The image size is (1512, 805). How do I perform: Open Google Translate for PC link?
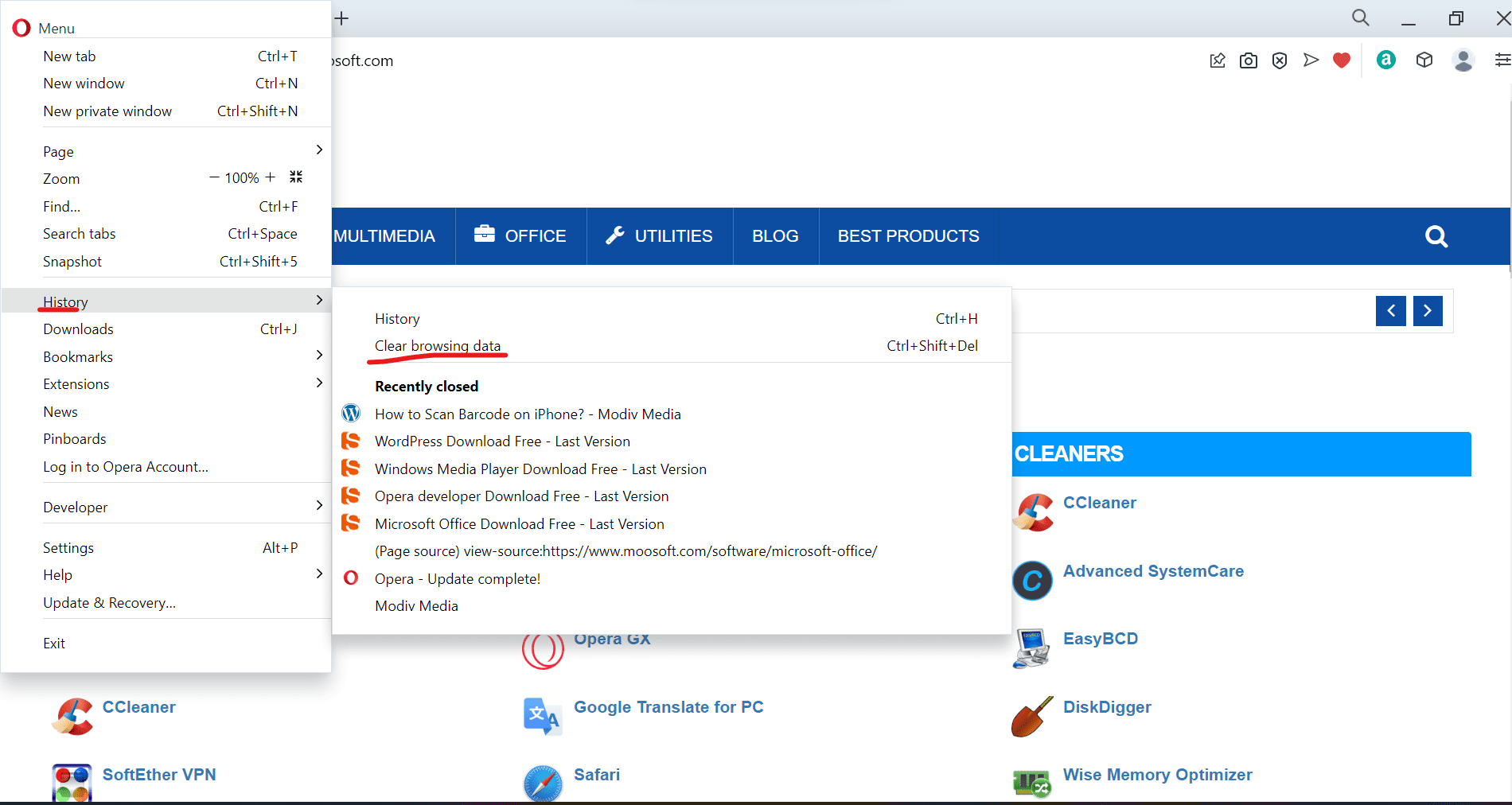(x=668, y=707)
